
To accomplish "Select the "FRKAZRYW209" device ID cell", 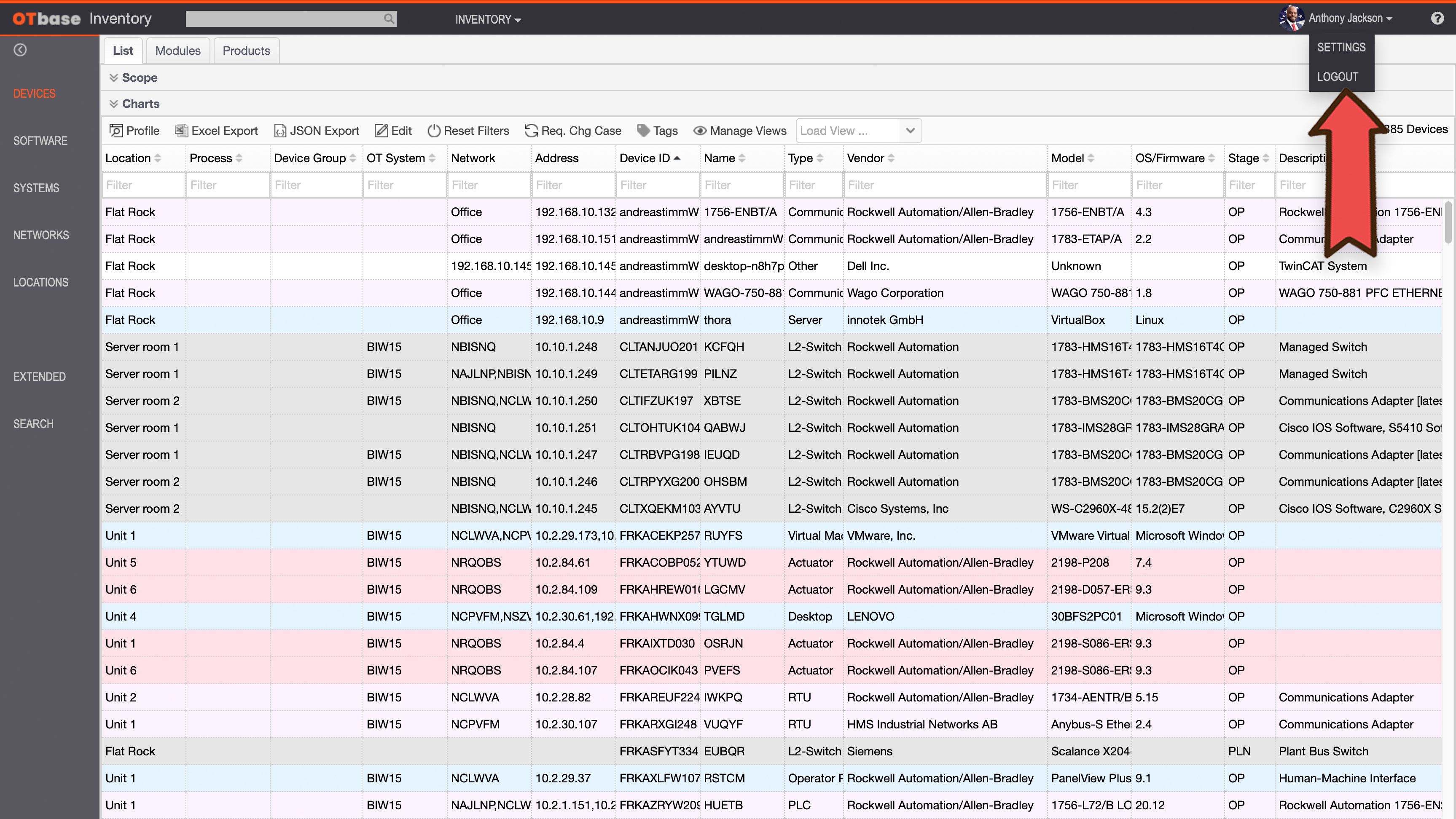I will click(x=658, y=805).
